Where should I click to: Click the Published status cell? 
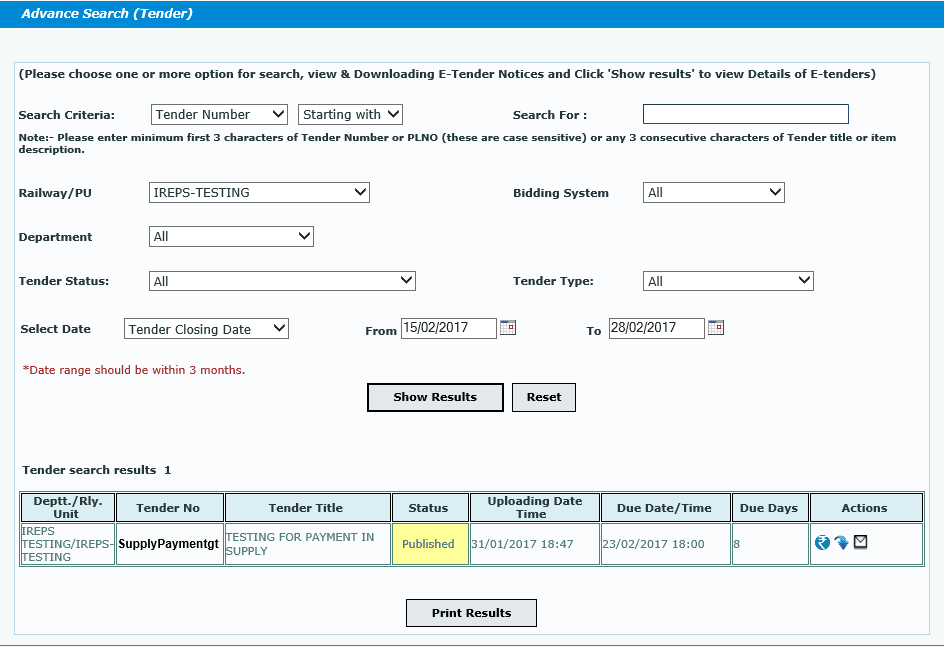pos(430,544)
